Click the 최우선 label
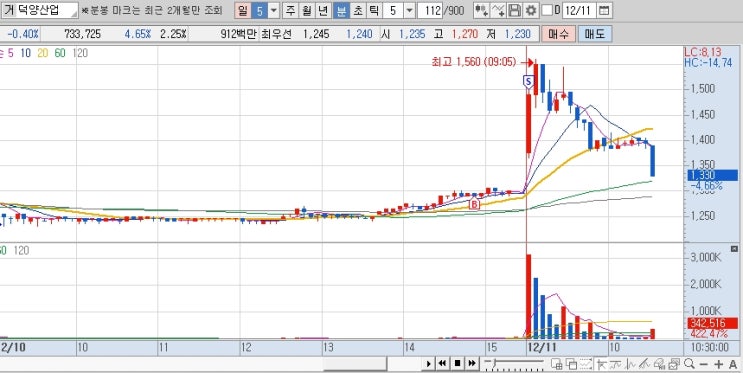 coord(276,34)
